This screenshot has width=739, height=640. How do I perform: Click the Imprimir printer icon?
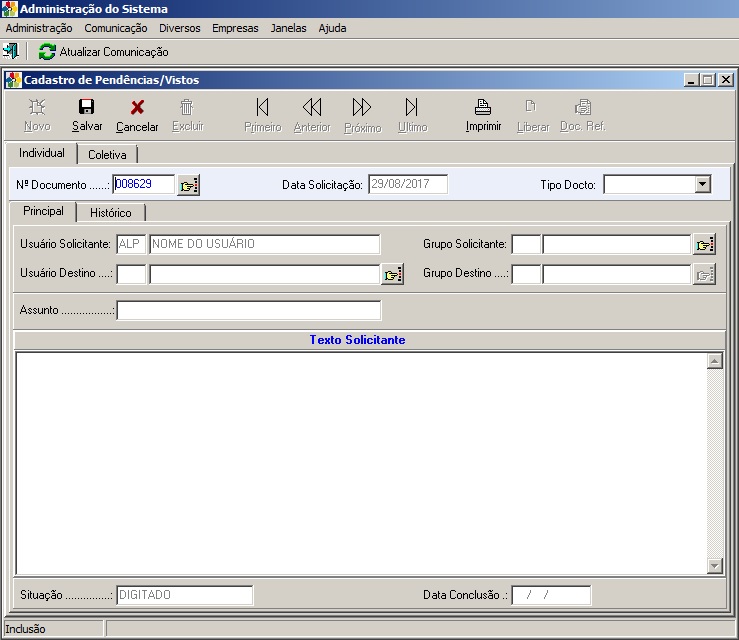point(483,107)
